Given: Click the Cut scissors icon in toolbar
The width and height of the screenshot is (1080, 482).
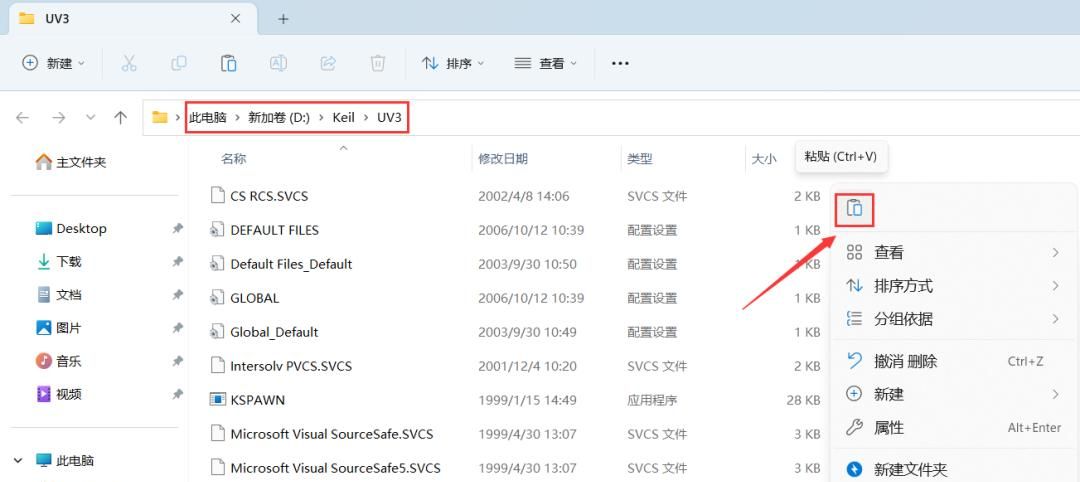Looking at the screenshot, I should click(129, 63).
